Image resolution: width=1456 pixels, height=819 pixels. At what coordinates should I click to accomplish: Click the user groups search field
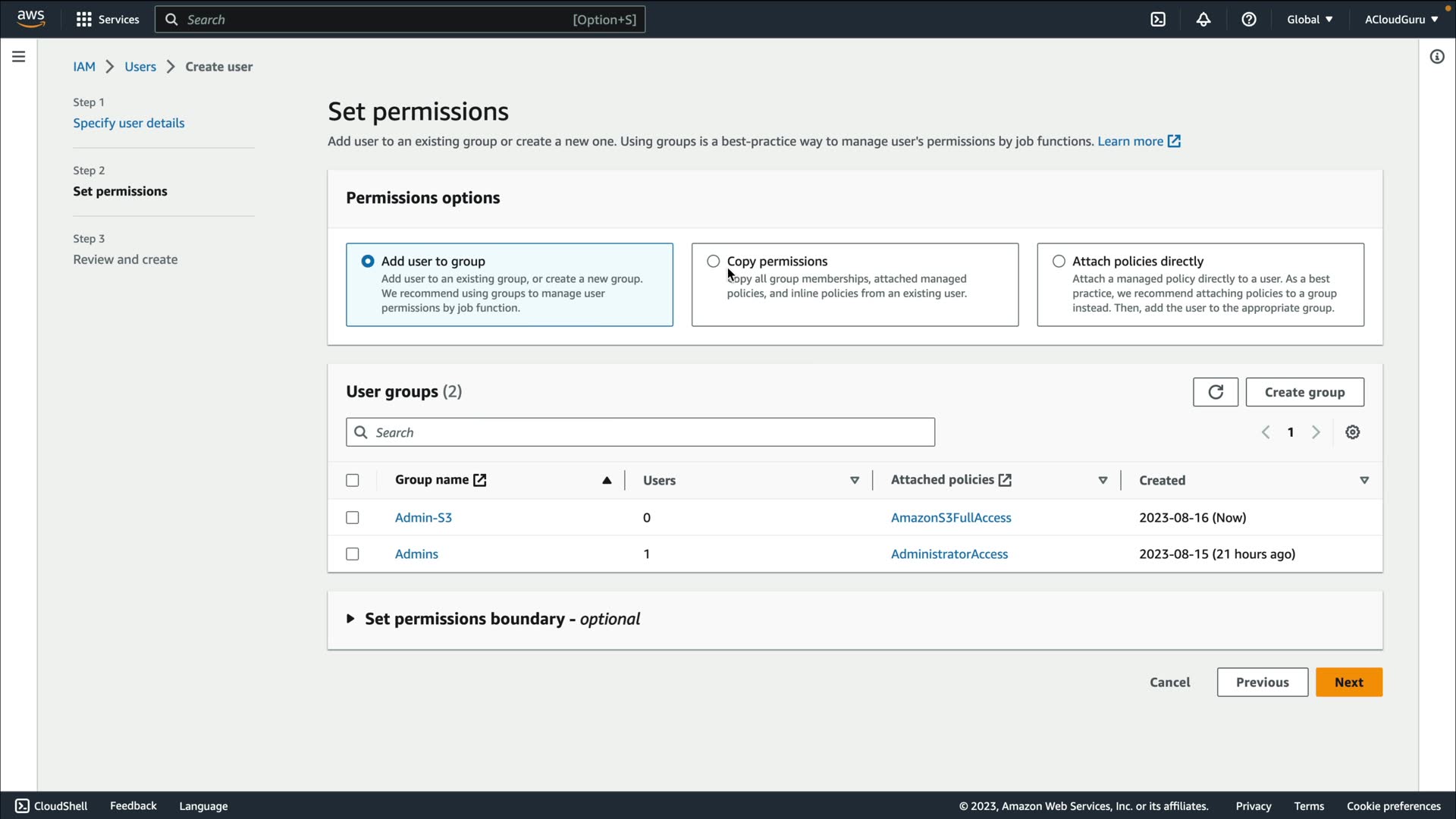(640, 432)
